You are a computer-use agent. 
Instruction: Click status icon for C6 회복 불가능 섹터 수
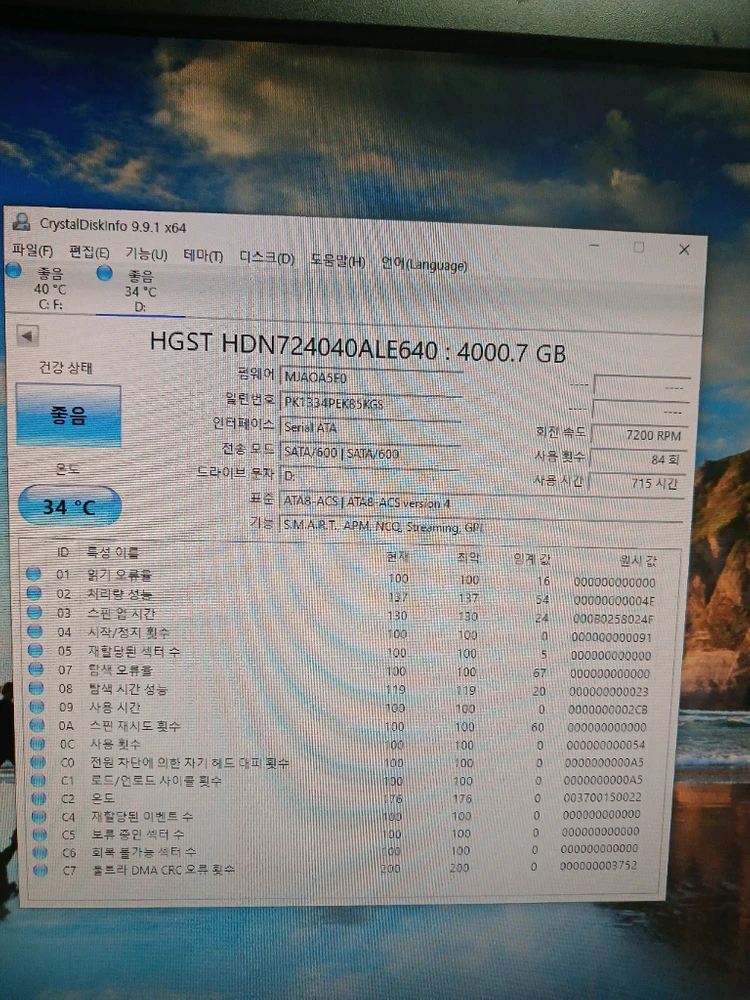(40, 852)
